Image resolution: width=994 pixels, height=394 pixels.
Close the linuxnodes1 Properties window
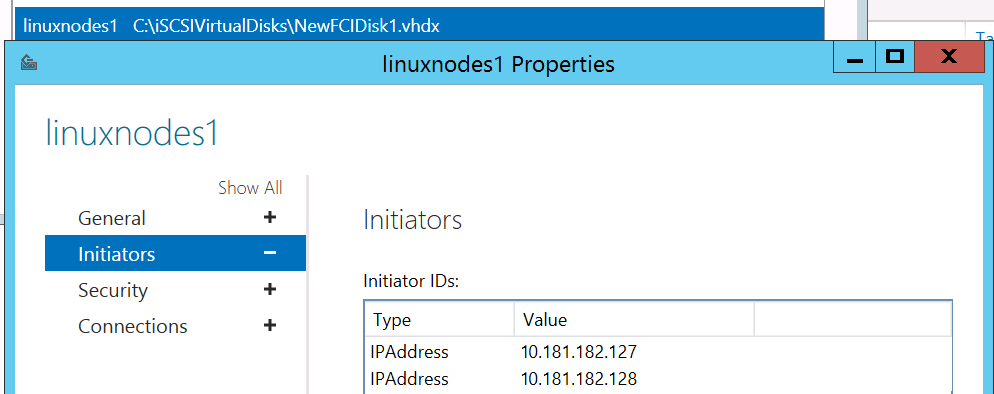click(x=949, y=58)
